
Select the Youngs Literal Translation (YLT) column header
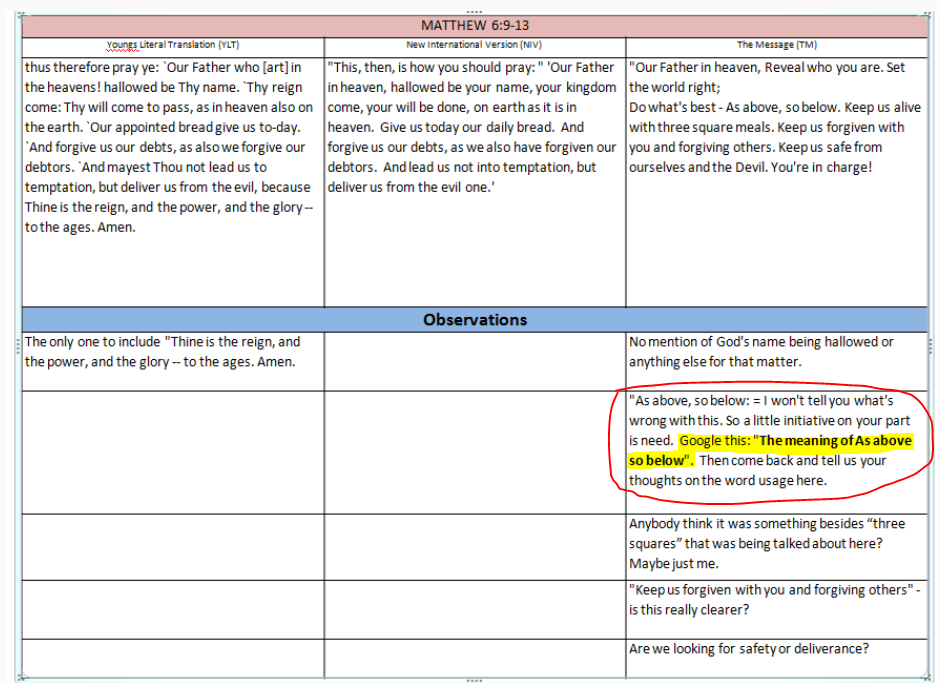pyautogui.click(x=173, y=46)
